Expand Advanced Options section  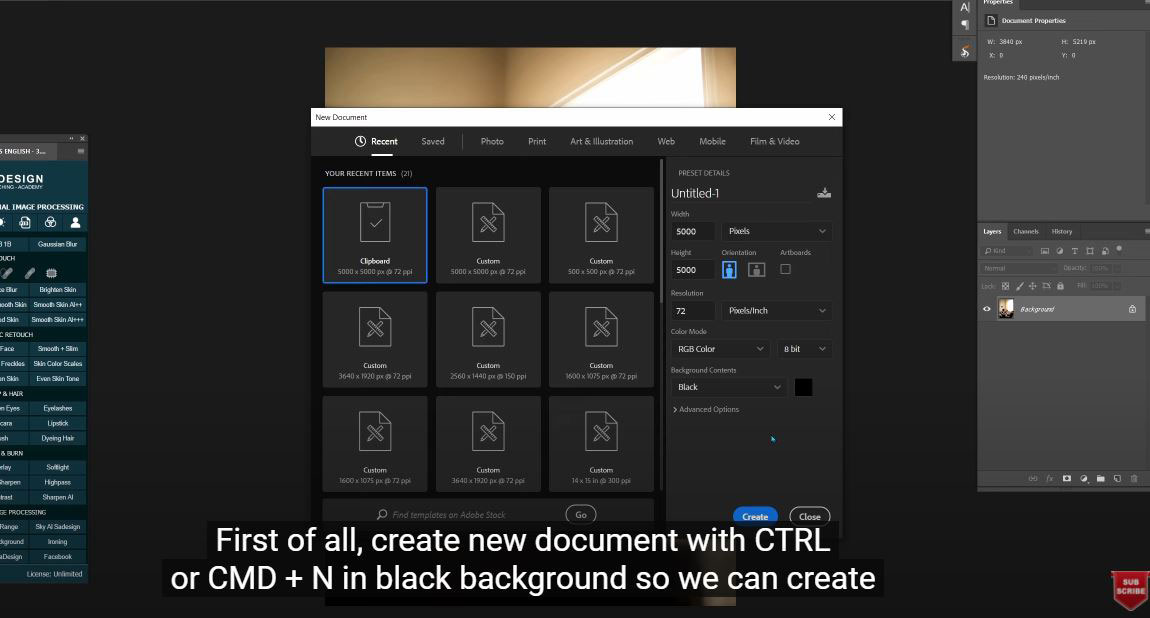tap(706, 409)
